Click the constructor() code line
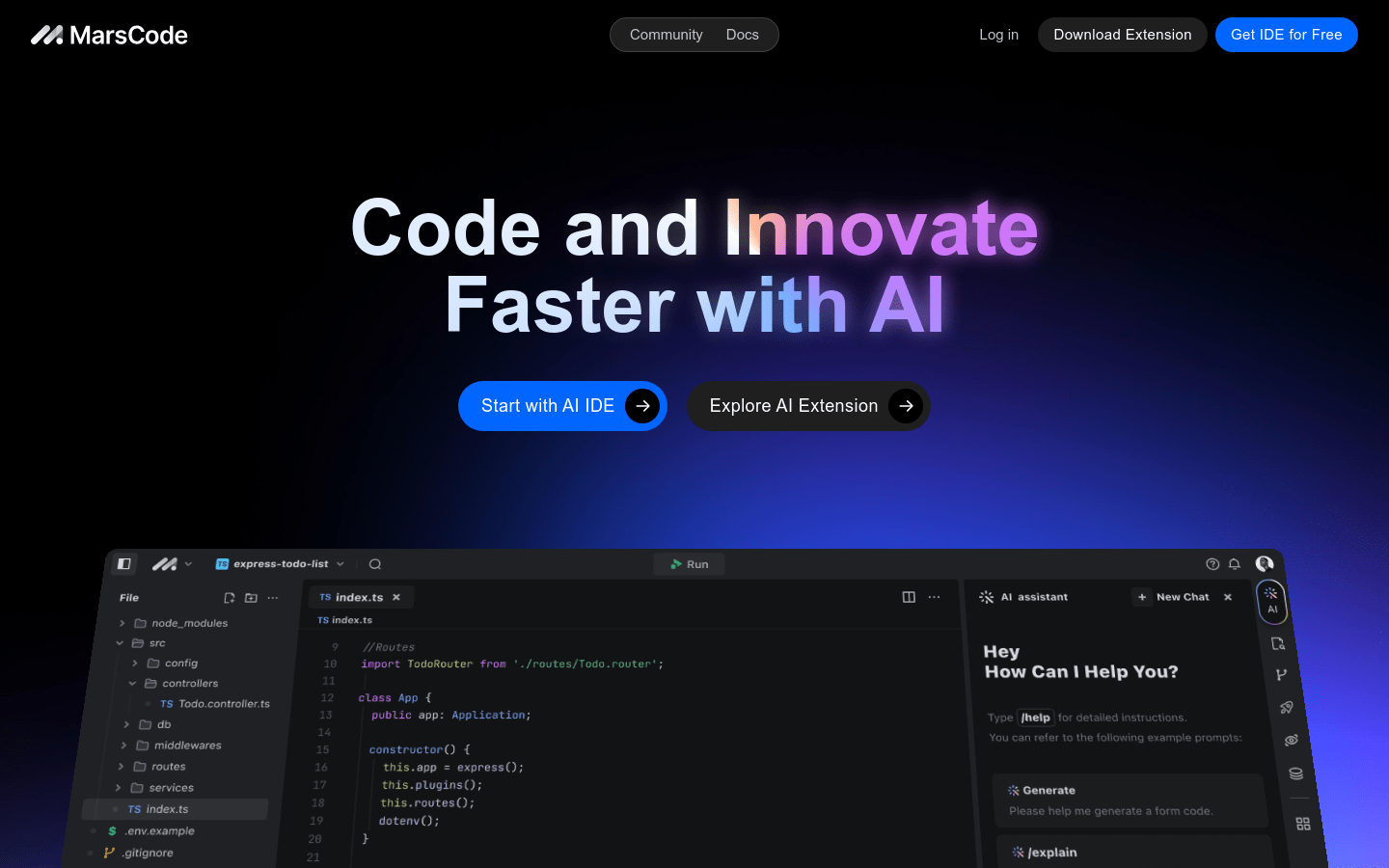1389x868 pixels. [419, 750]
